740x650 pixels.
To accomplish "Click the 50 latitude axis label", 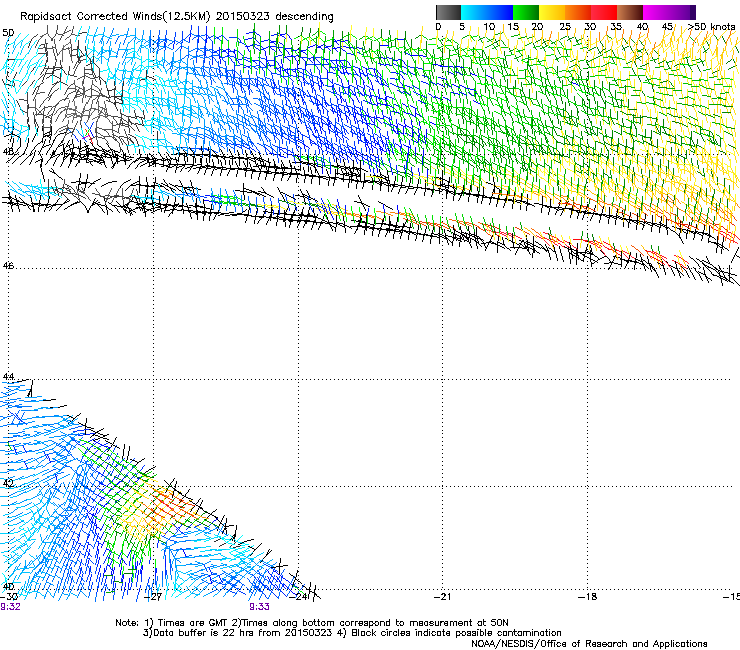I will tap(8, 33).
